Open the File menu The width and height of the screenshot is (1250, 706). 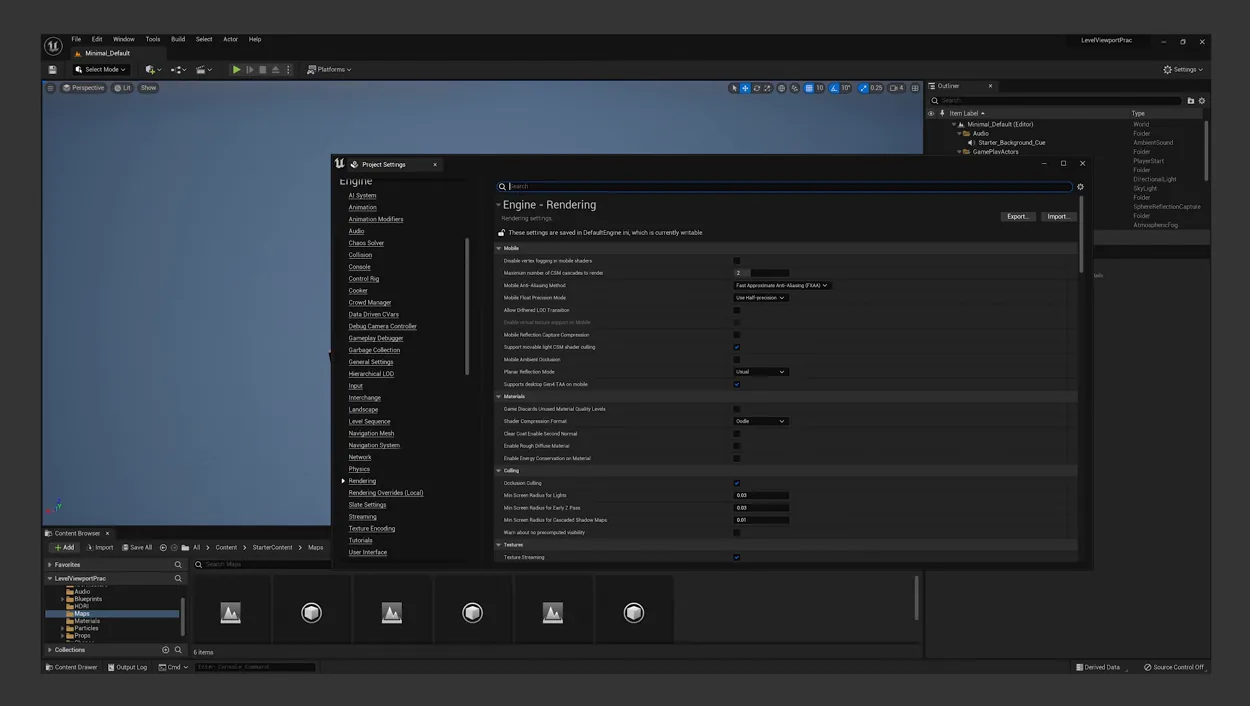76,39
